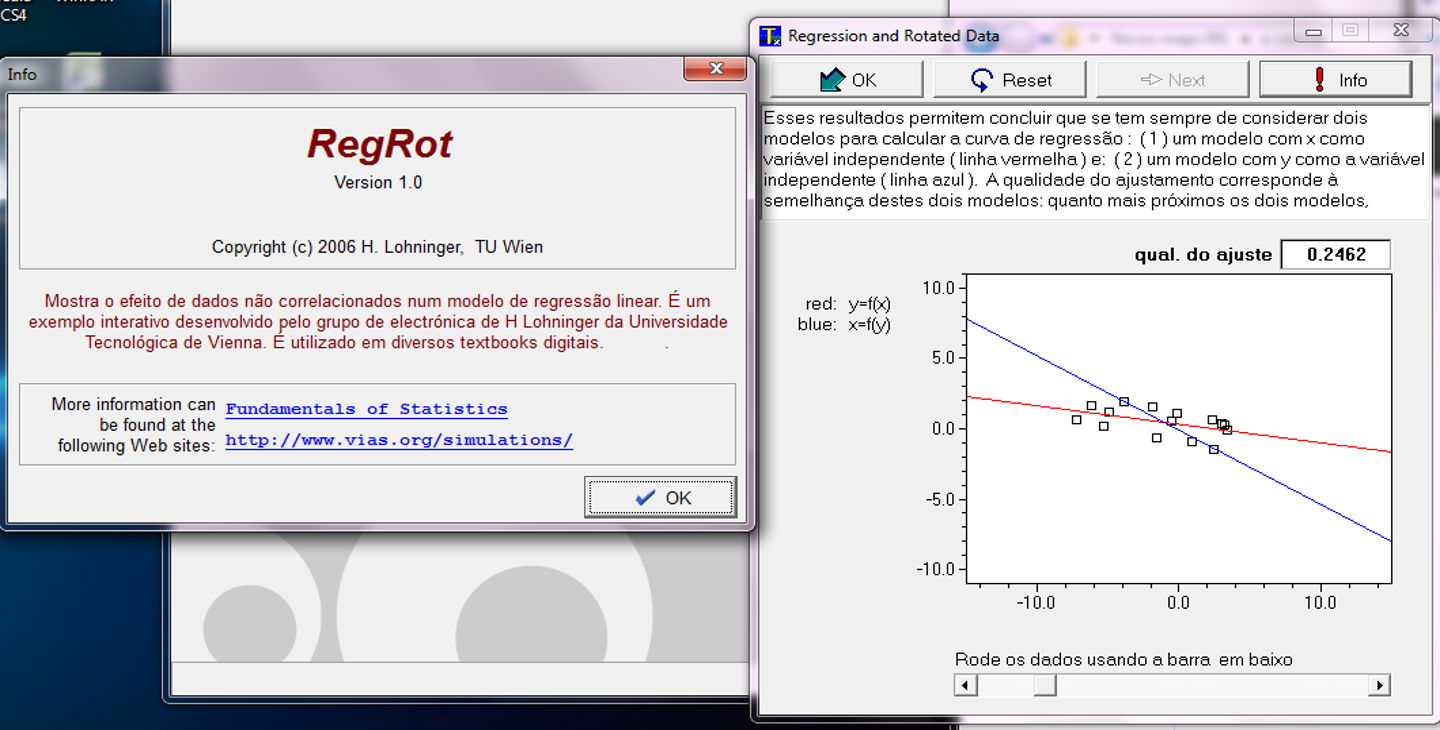Click the maximize button of Regression window
This screenshot has width=1440, height=730.
tap(1350, 32)
